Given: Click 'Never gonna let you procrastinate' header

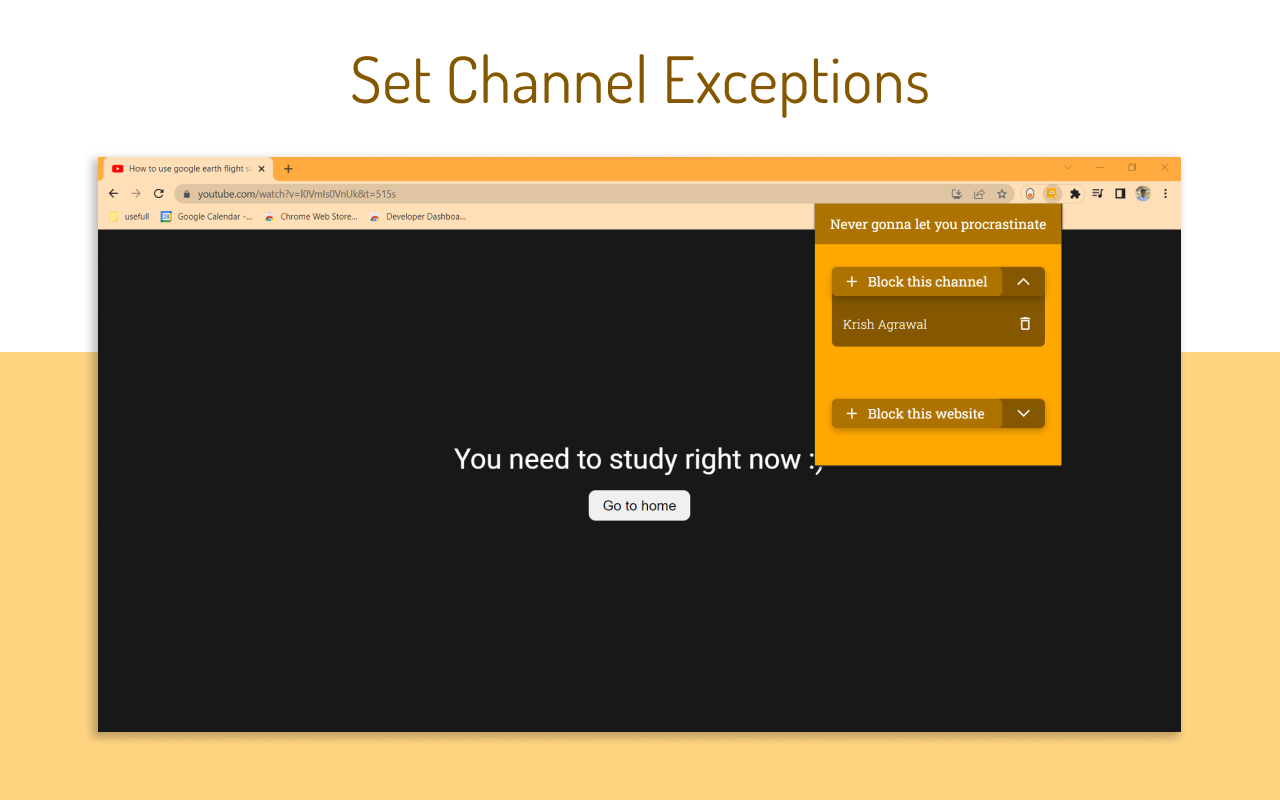Looking at the screenshot, I should point(938,224).
